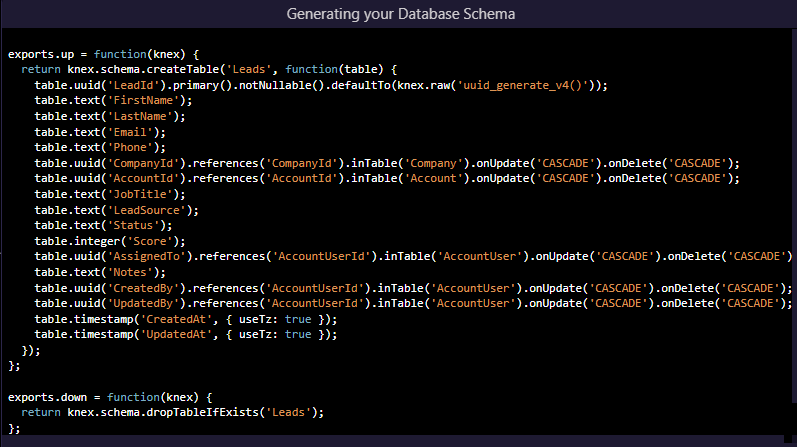797x447 pixels.
Task: Click the table.text('Status') line
Action: [103, 225]
